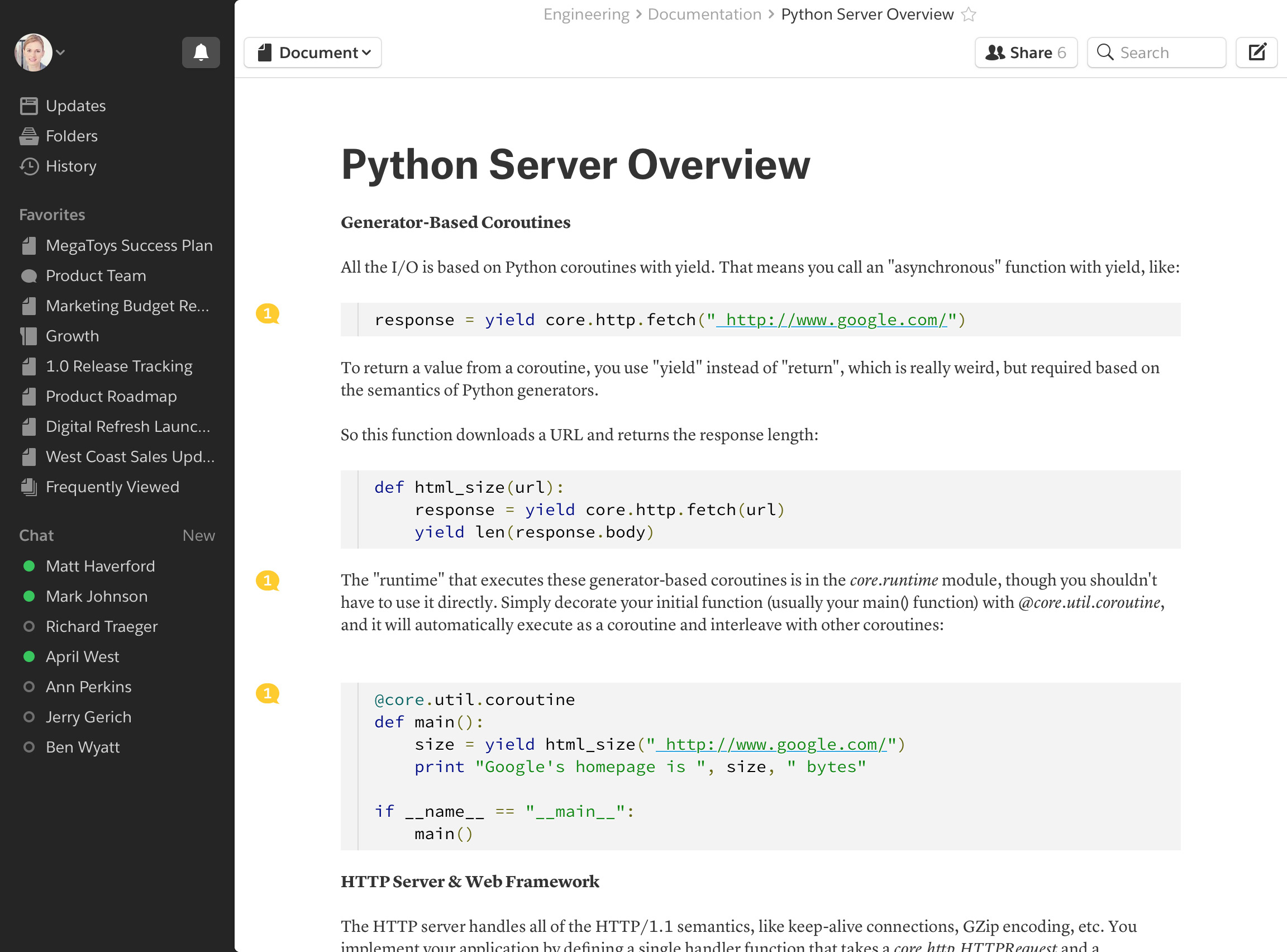Image resolution: width=1287 pixels, height=952 pixels.
Task: Go to the Engineering breadcrumb
Action: (586, 15)
